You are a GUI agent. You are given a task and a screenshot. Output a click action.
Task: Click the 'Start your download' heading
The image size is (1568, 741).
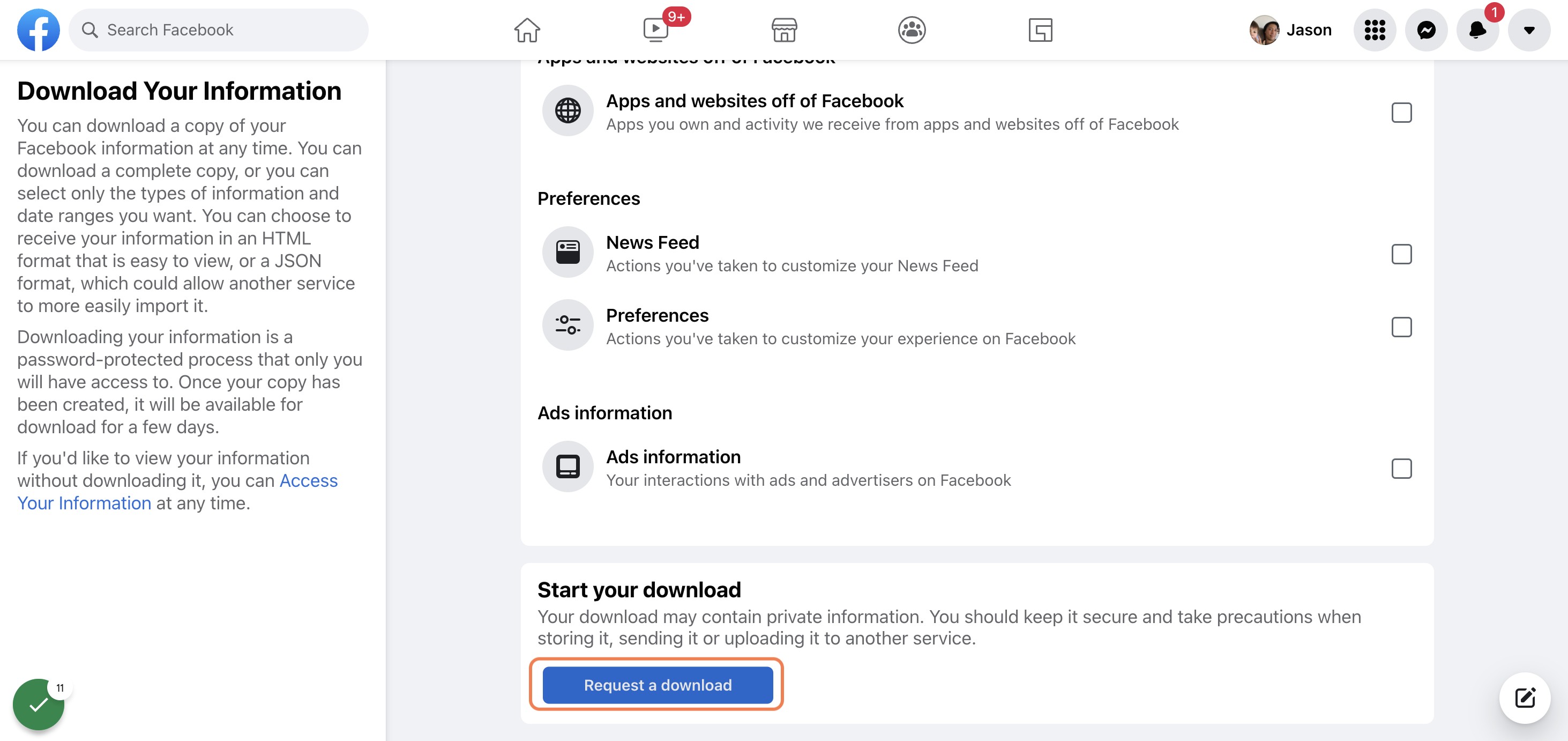pos(639,590)
